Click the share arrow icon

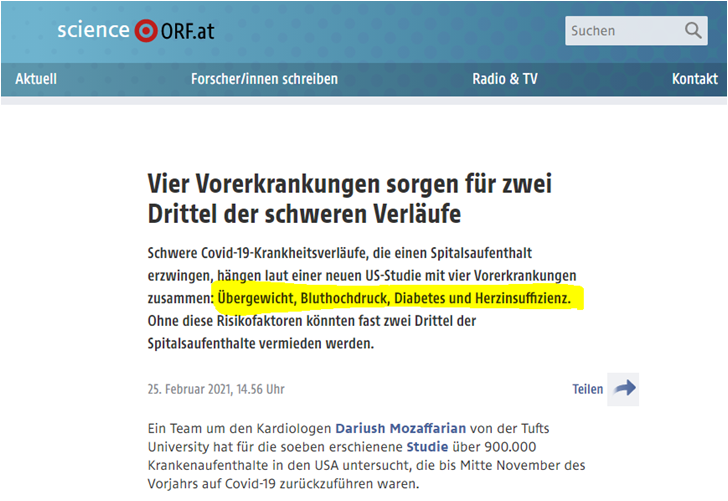tap(624, 389)
